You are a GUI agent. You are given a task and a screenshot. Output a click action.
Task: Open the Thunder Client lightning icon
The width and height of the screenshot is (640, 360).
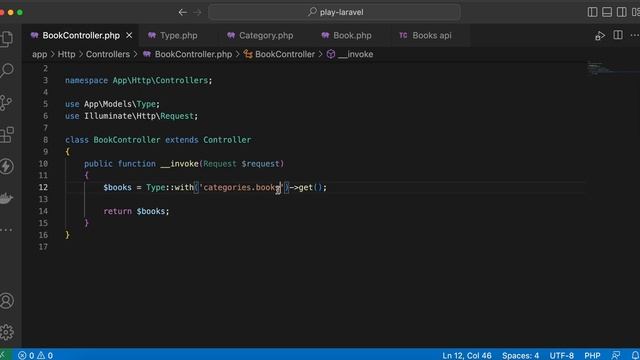[7, 166]
